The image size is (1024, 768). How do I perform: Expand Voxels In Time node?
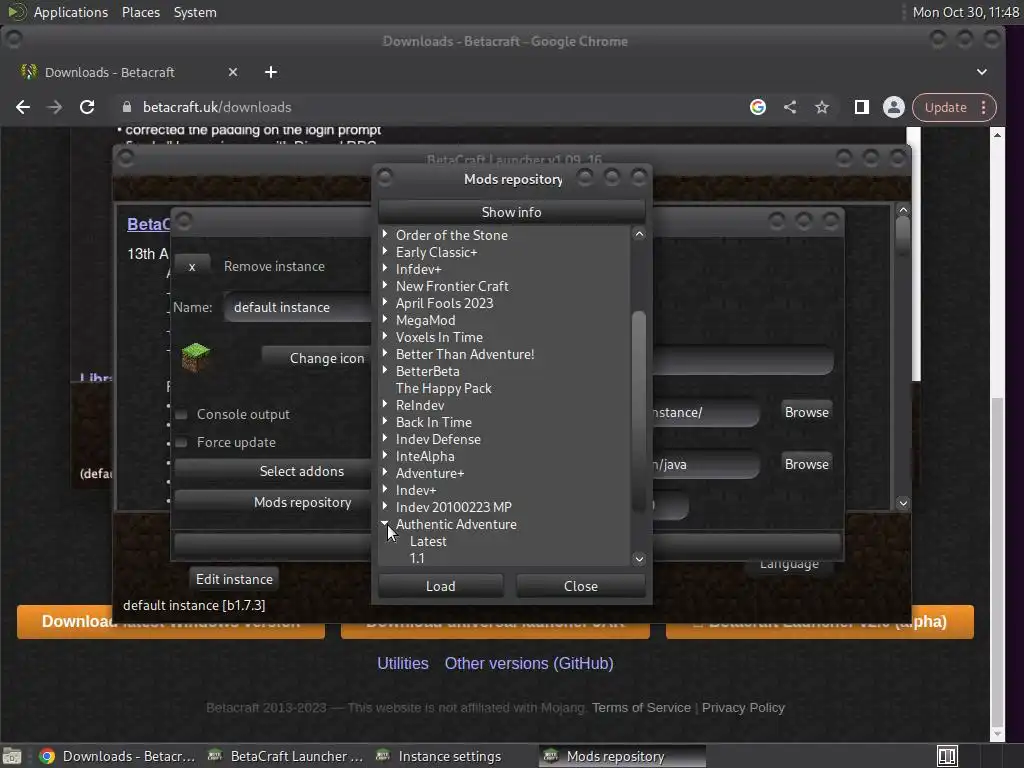[x=385, y=336]
